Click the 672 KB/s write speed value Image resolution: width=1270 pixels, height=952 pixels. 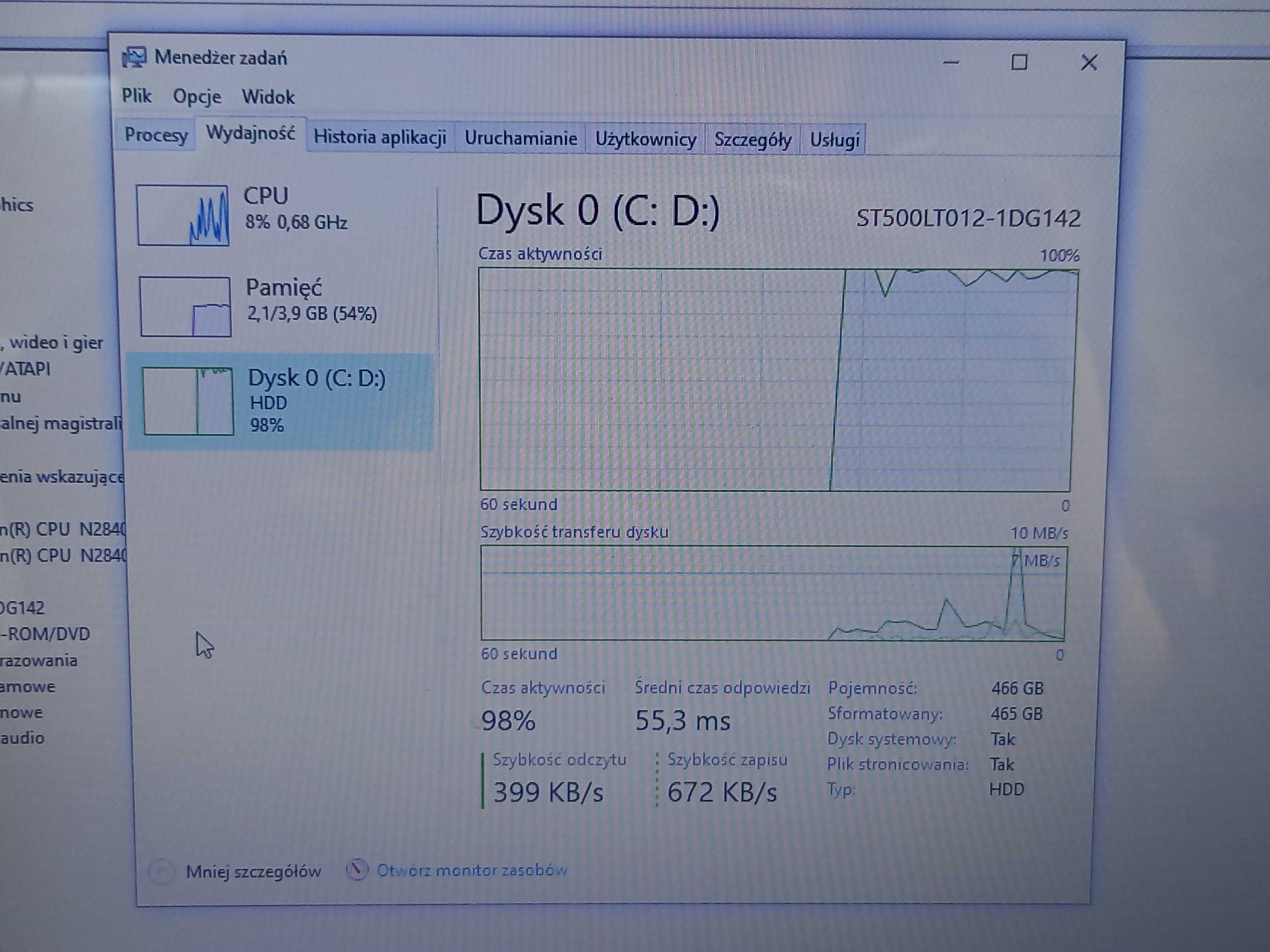(722, 792)
